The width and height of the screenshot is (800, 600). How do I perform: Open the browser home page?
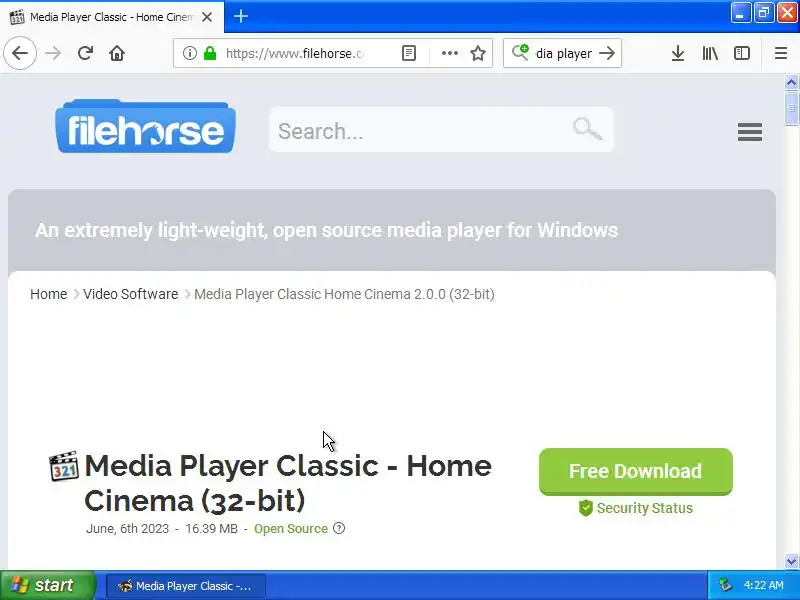[x=117, y=53]
